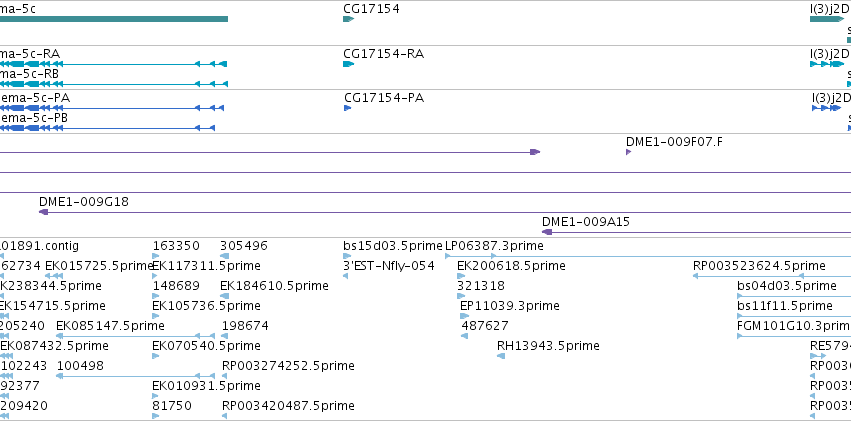Click the EK200618.5prime feature label
This screenshot has width=851, height=421.
tap(511, 266)
